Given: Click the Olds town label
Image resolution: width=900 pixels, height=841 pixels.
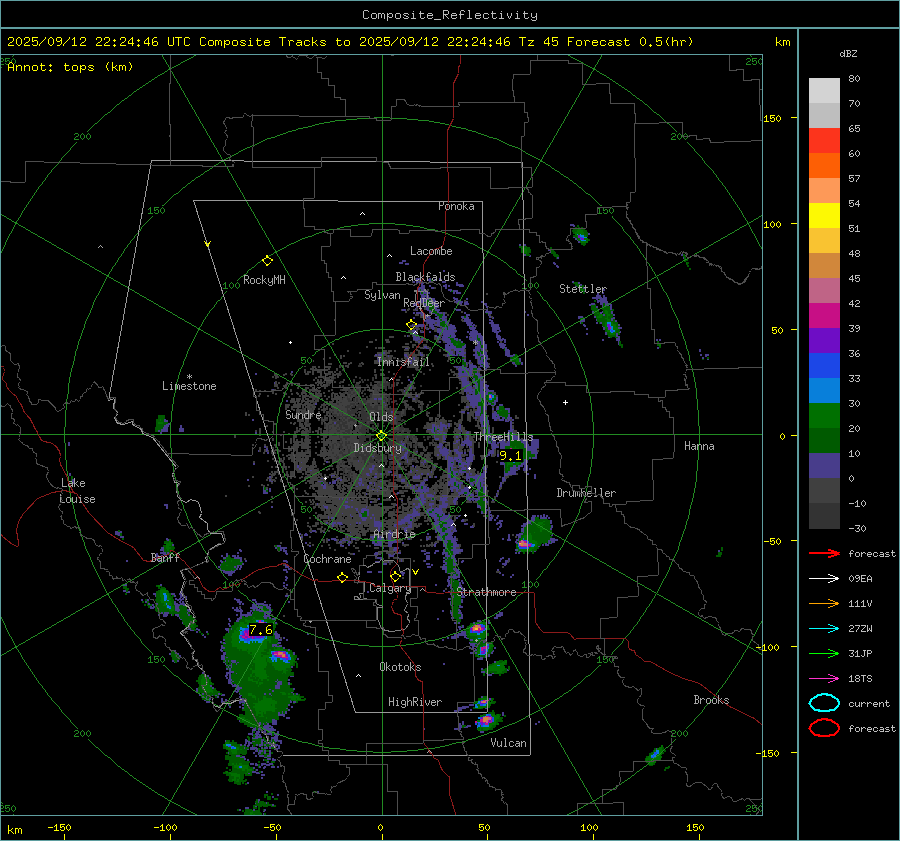Looking at the screenshot, I should (381, 417).
